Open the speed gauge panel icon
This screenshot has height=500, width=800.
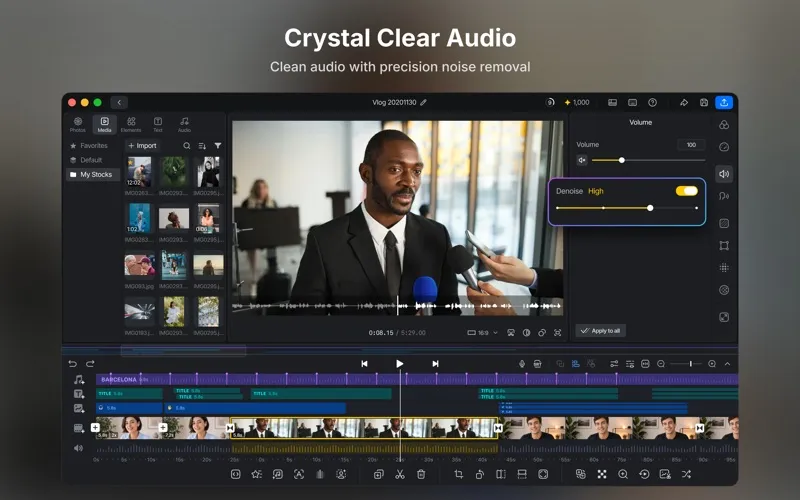[x=723, y=147]
